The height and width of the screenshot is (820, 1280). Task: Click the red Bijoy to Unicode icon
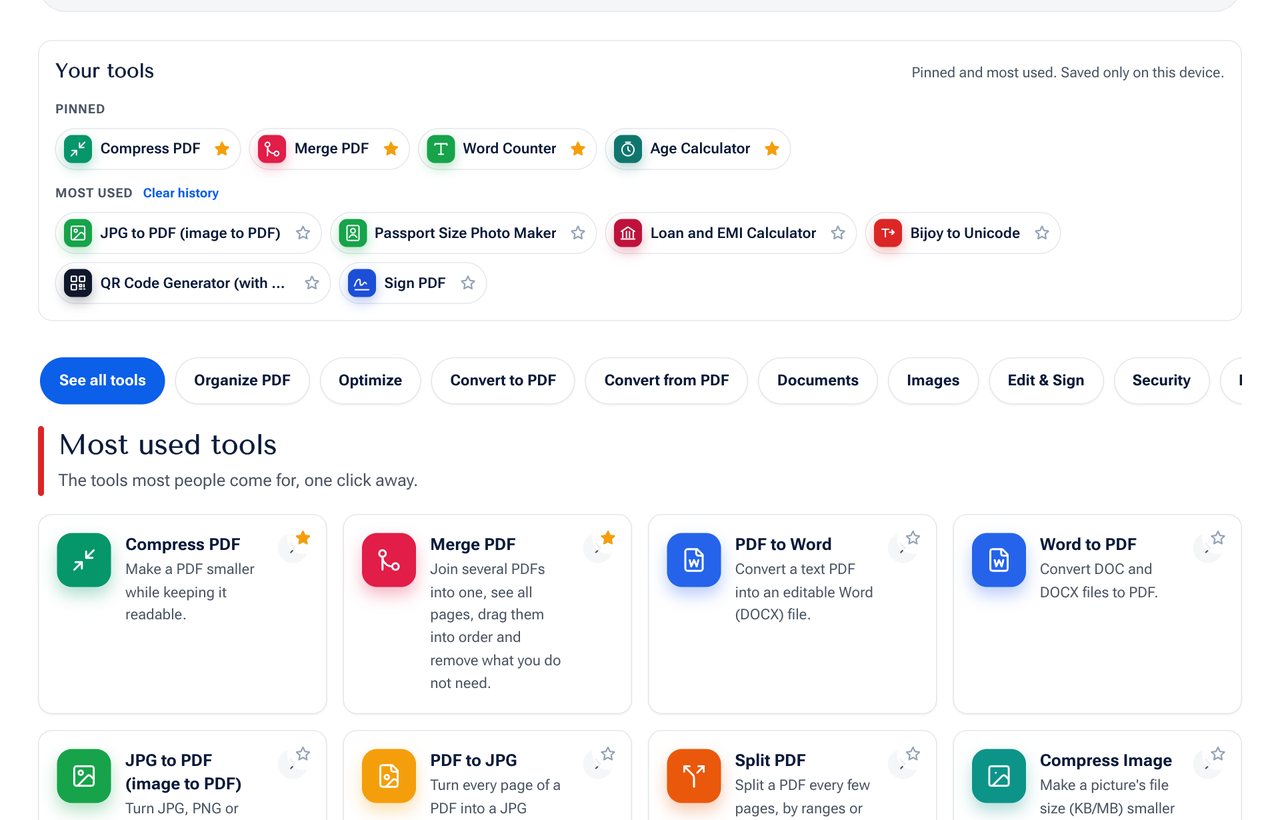point(888,233)
